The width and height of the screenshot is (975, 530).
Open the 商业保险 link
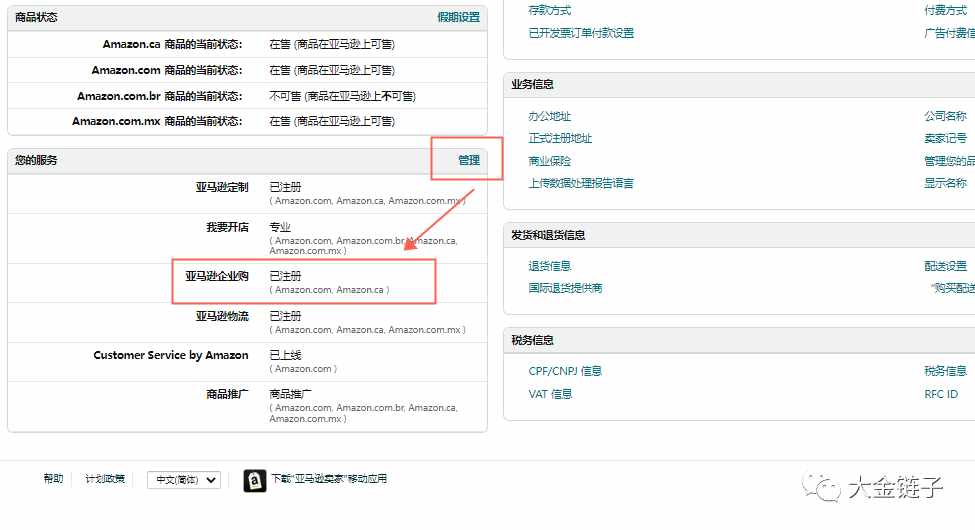[x=549, y=161]
